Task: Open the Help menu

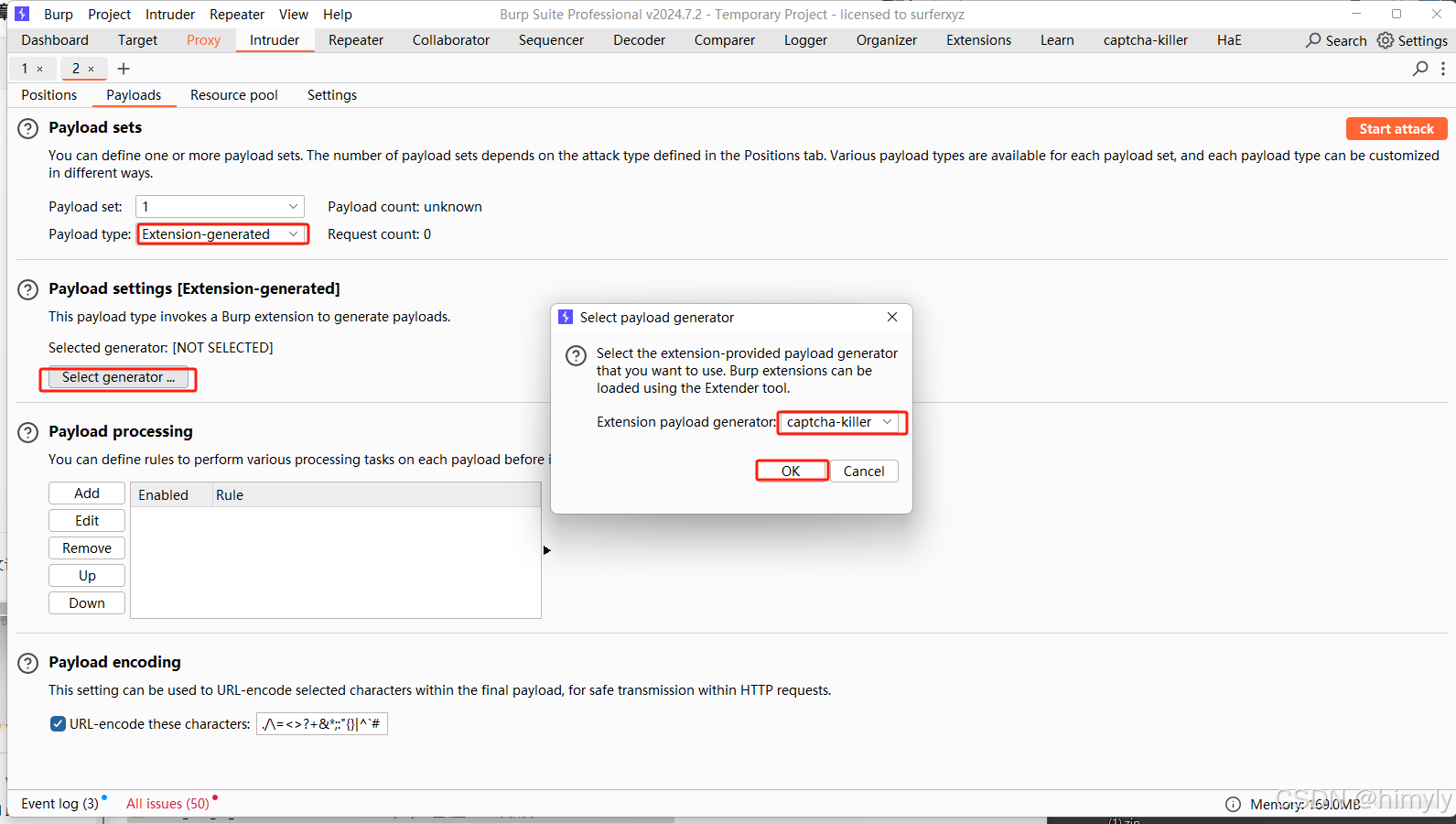Action: coord(338,15)
